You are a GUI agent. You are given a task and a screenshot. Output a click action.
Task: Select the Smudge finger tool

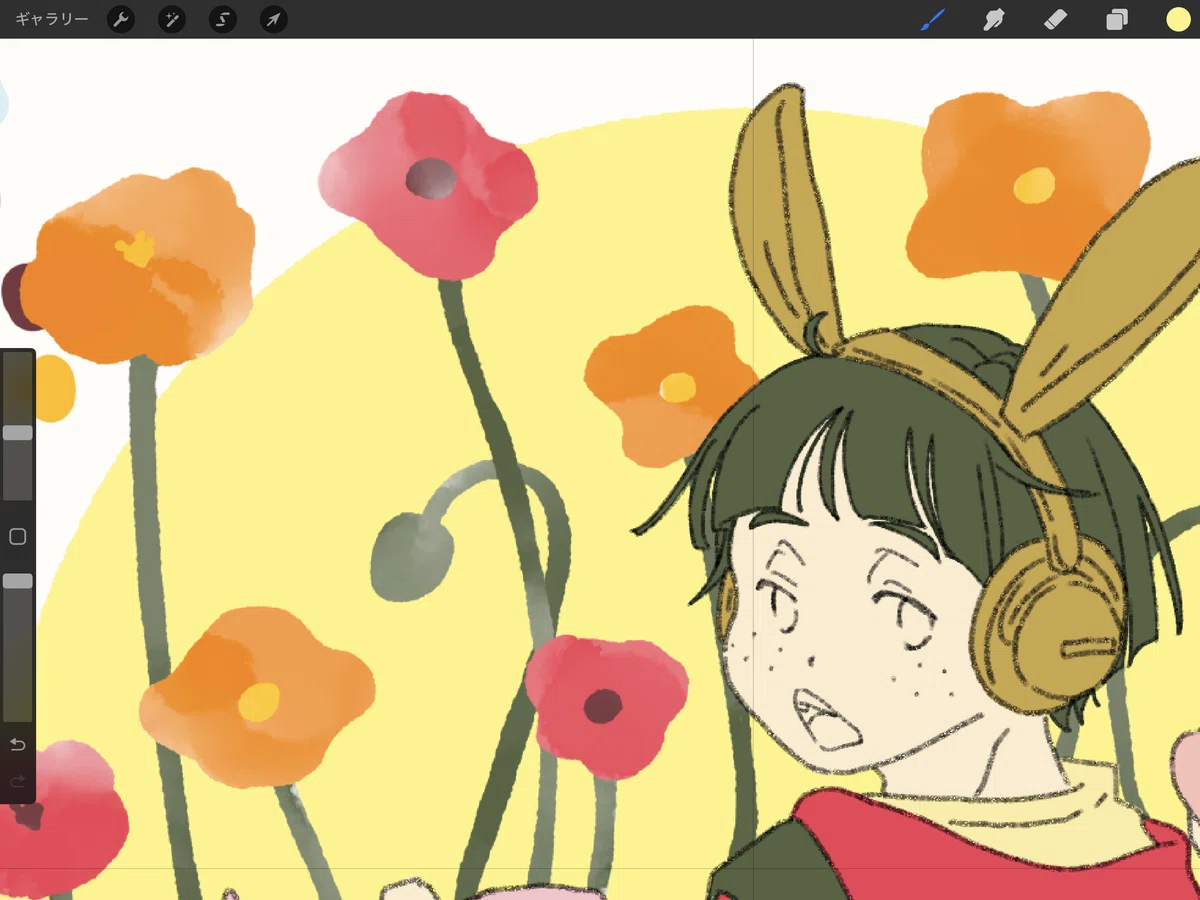[994, 19]
